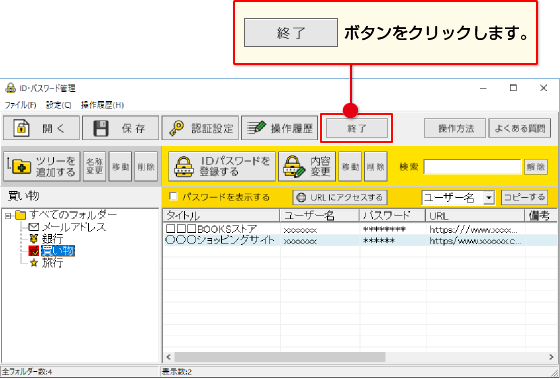Open the 操作履歴 toolbar button with pencil icon
Image resolution: width=560 pixels, height=379 pixels.
(x=279, y=128)
